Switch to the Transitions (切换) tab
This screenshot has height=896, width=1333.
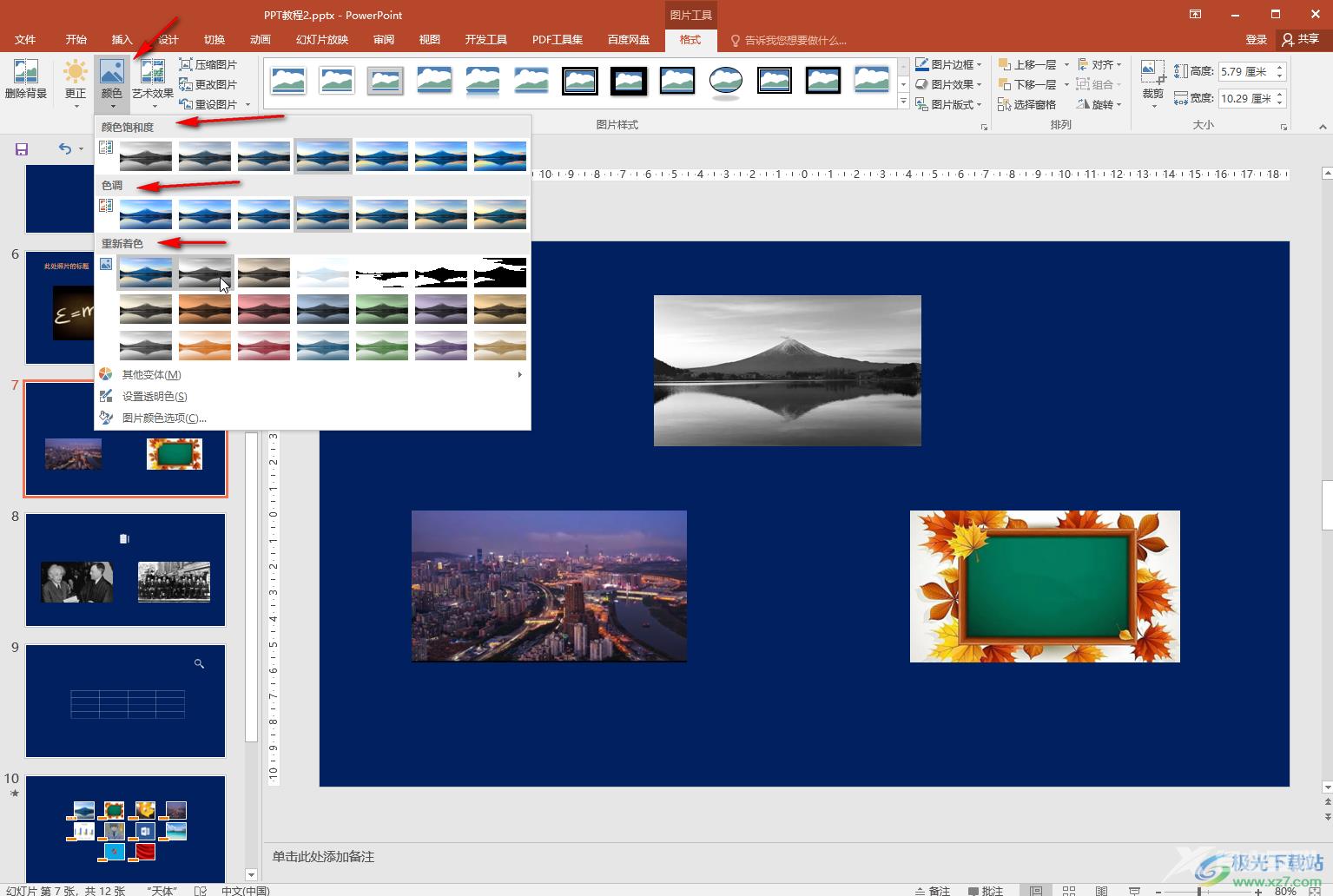click(214, 40)
